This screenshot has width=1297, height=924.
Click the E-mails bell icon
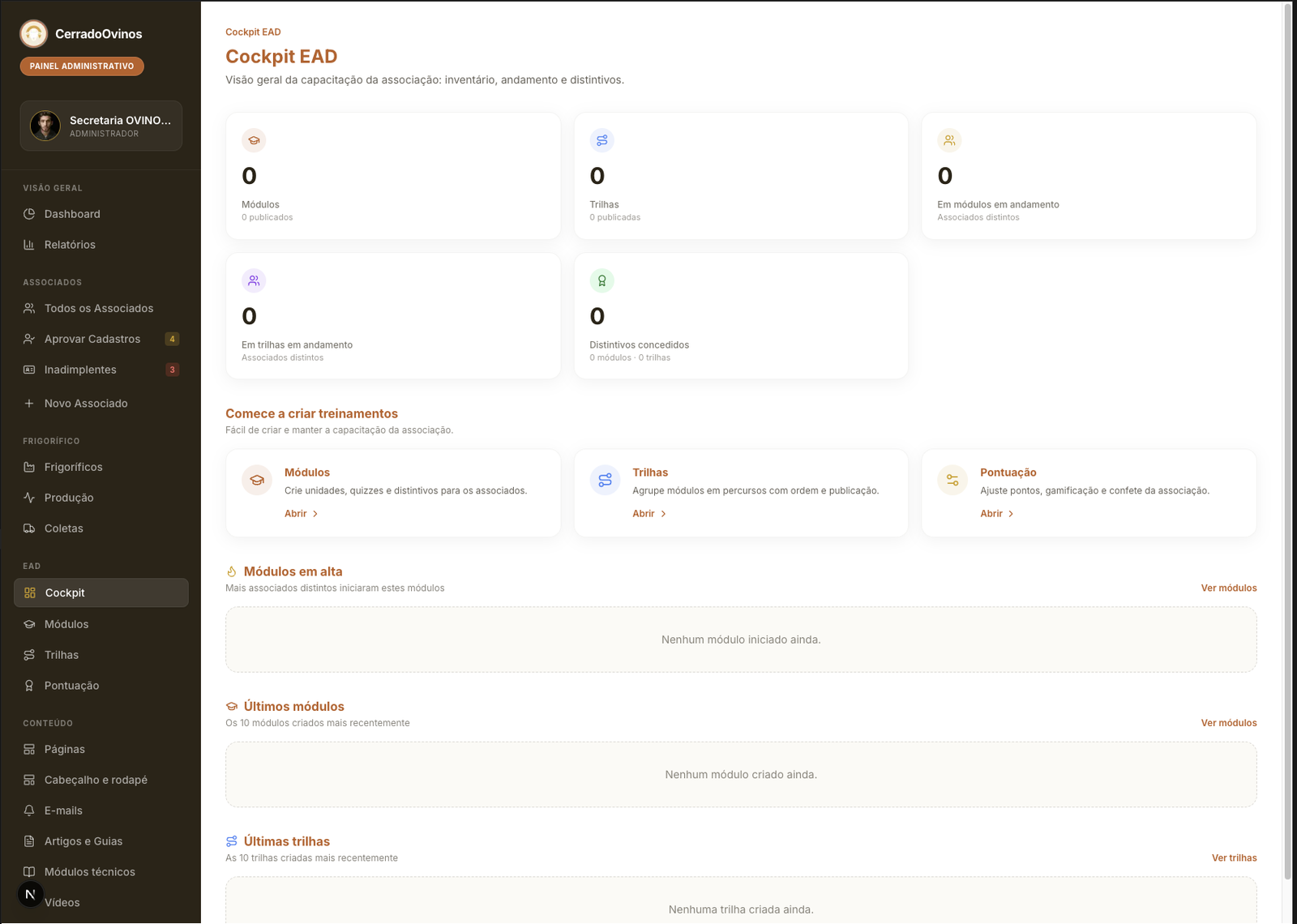29,811
